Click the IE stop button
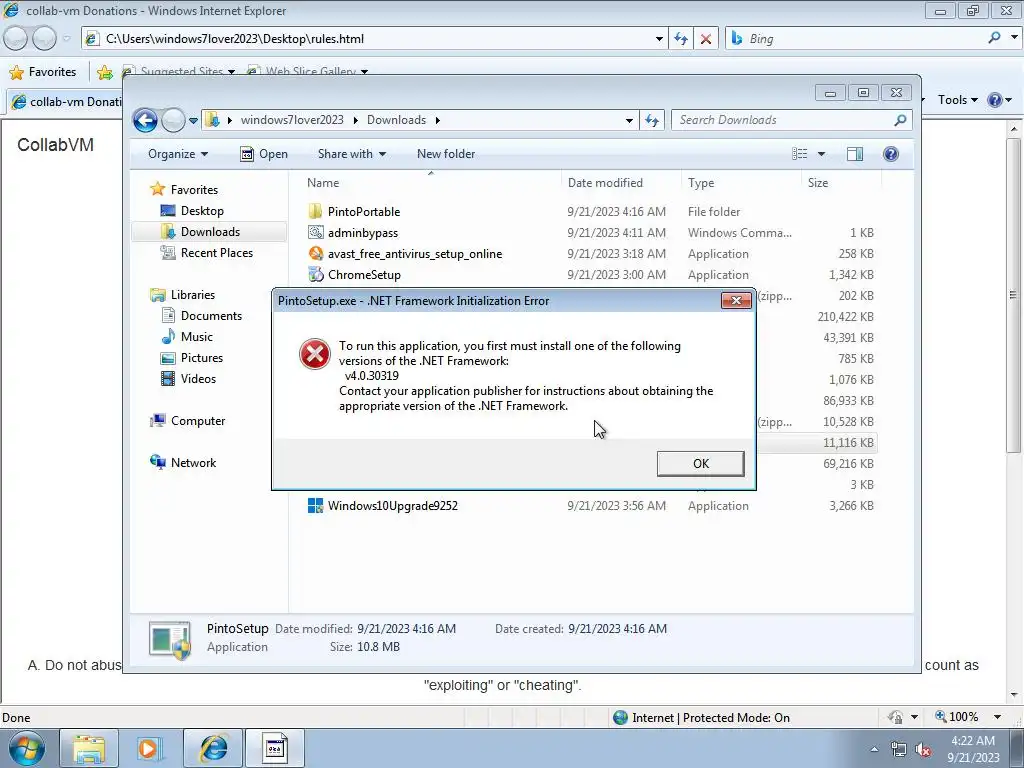 tap(706, 39)
